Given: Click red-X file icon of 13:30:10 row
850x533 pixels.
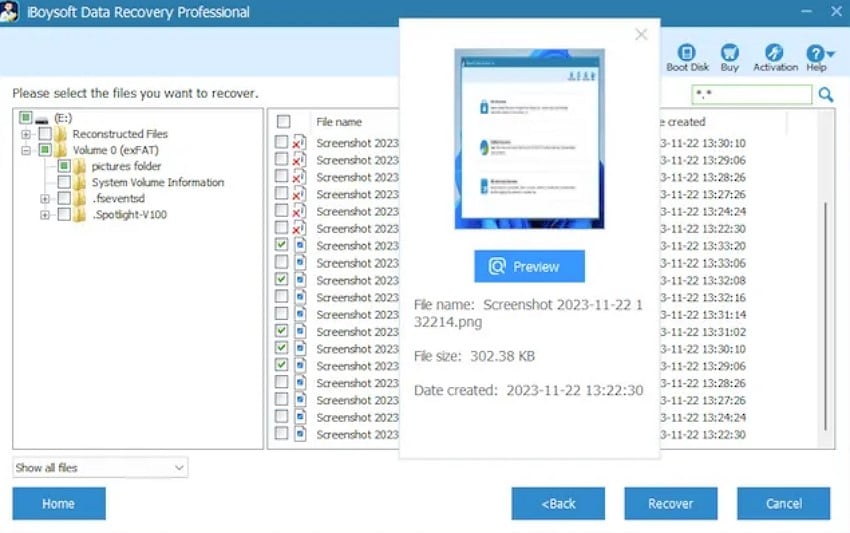Looking at the screenshot, I should 299,143.
